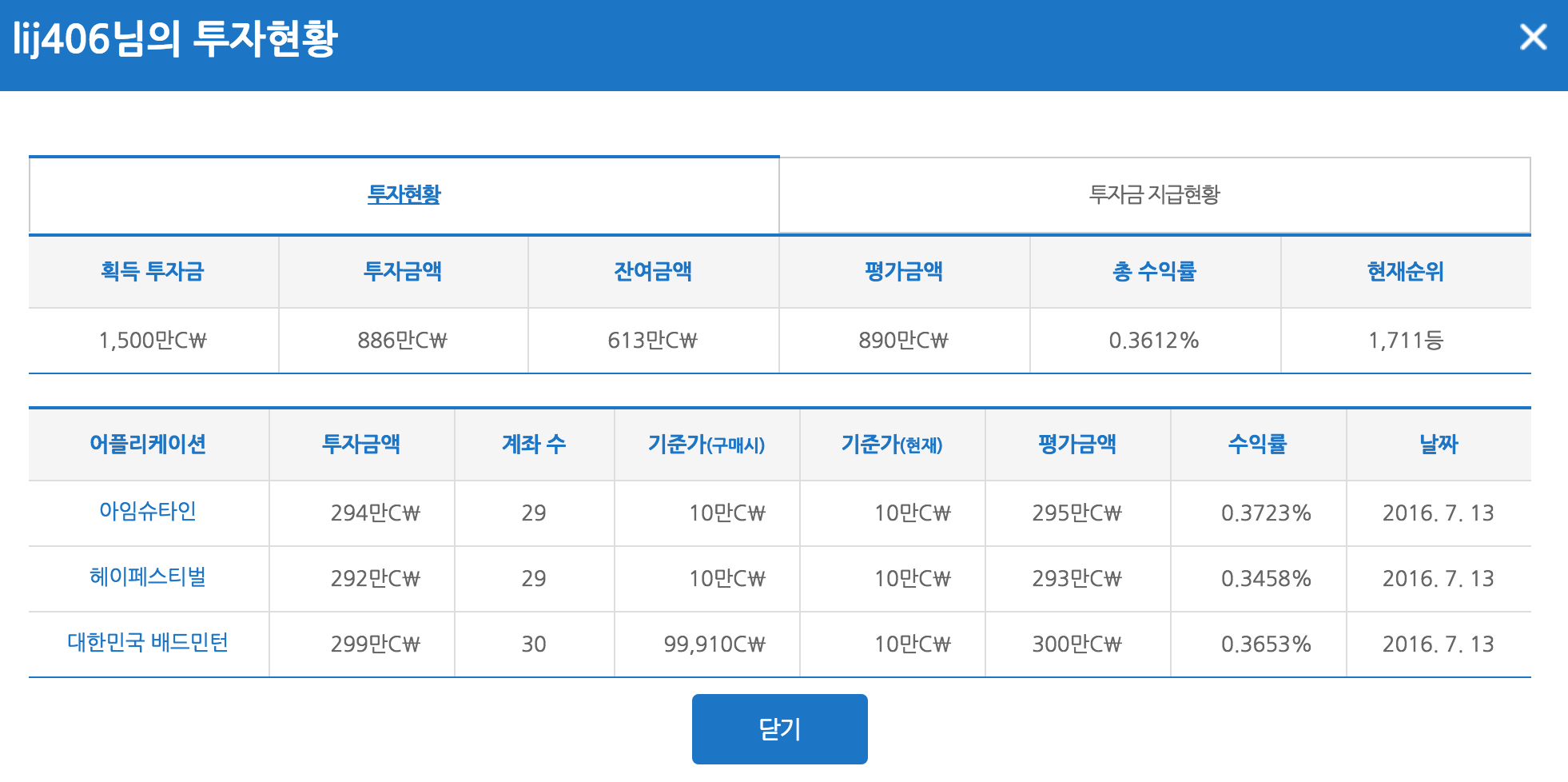The image size is (1568, 782).
Task: Click the 획득 투자금 column header
Action: (153, 272)
